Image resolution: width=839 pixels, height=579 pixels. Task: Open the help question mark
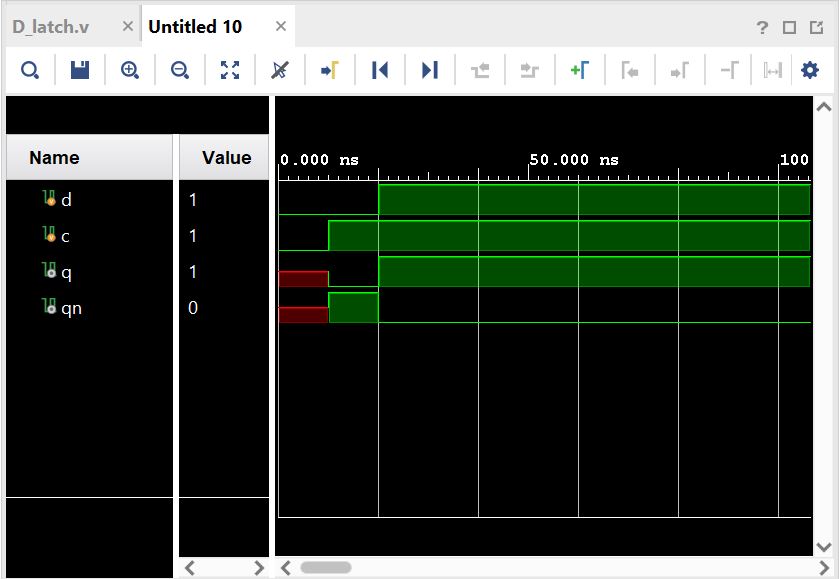pyautogui.click(x=763, y=27)
